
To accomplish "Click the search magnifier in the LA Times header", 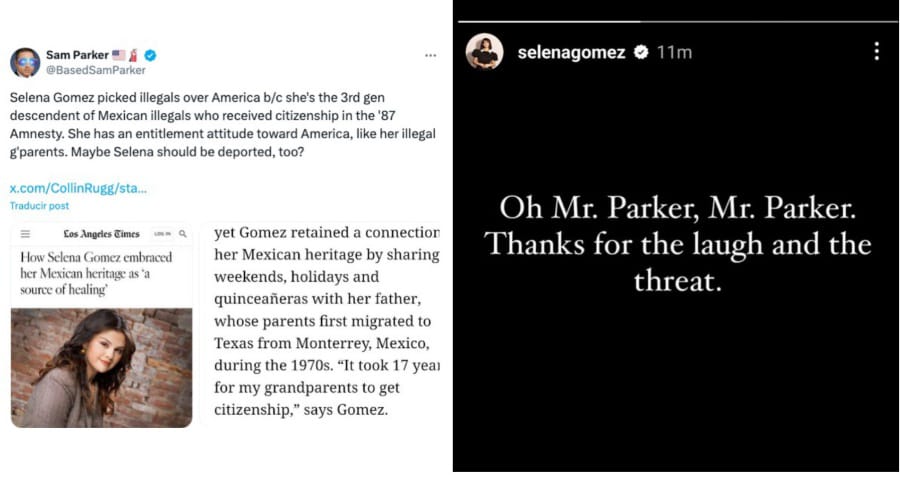I will pyautogui.click(x=183, y=234).
